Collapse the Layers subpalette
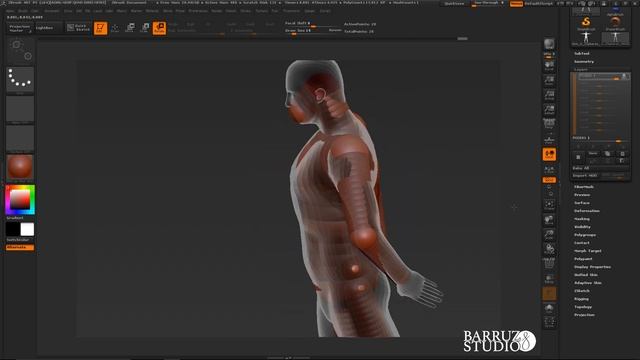Viewport: 640px width, 360px height. point(580,69)
